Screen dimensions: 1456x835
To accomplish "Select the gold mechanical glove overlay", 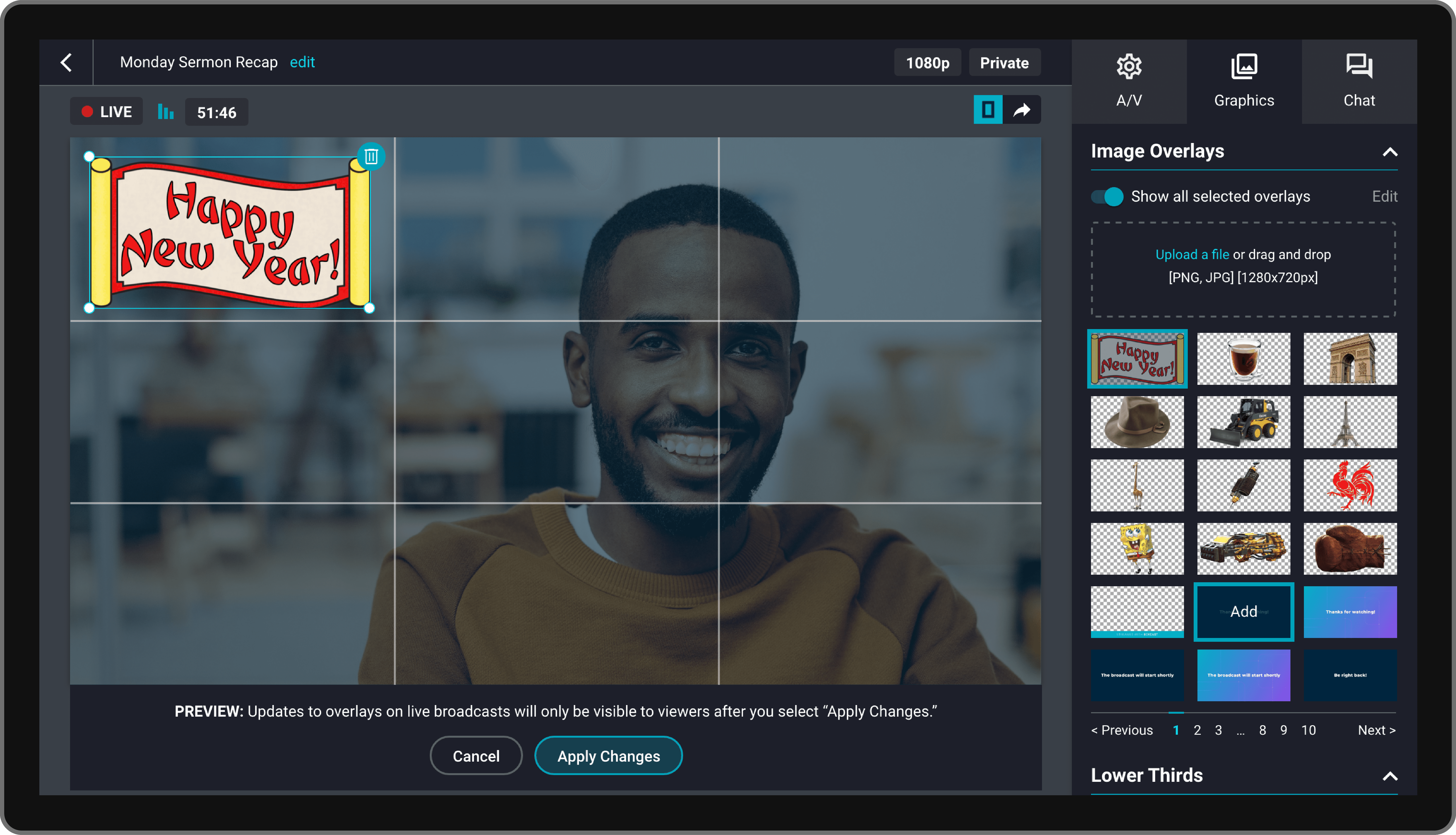I will pyautogui.click(x=1244, y=549).
